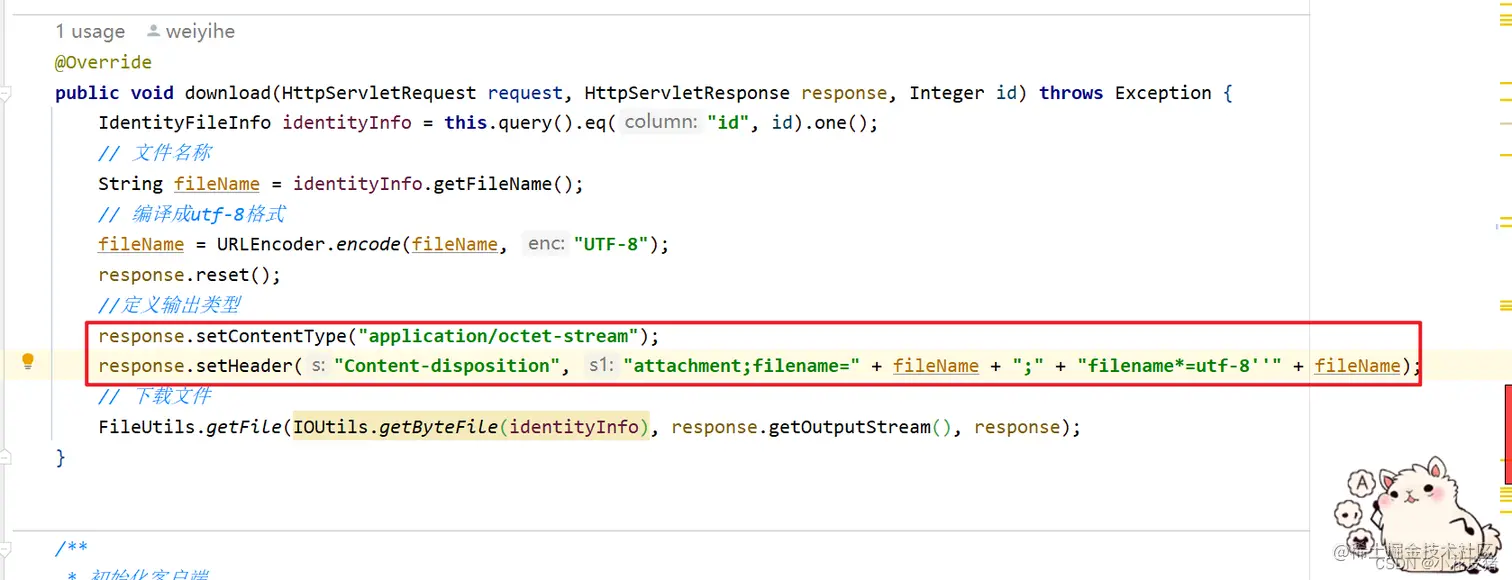
Task: Click the "column:" parameter hint
Action: tap(660, 123)
